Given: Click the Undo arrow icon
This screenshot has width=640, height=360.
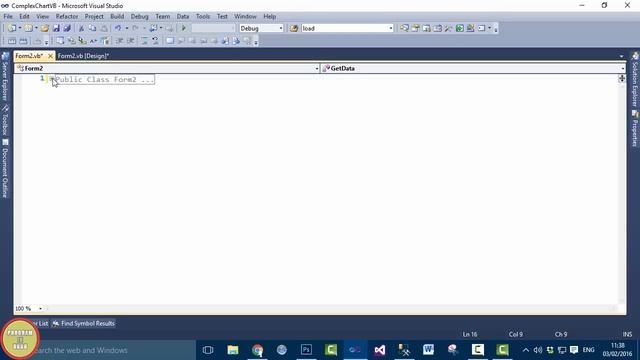Looking at the screenshot, I should click(118, 28).
